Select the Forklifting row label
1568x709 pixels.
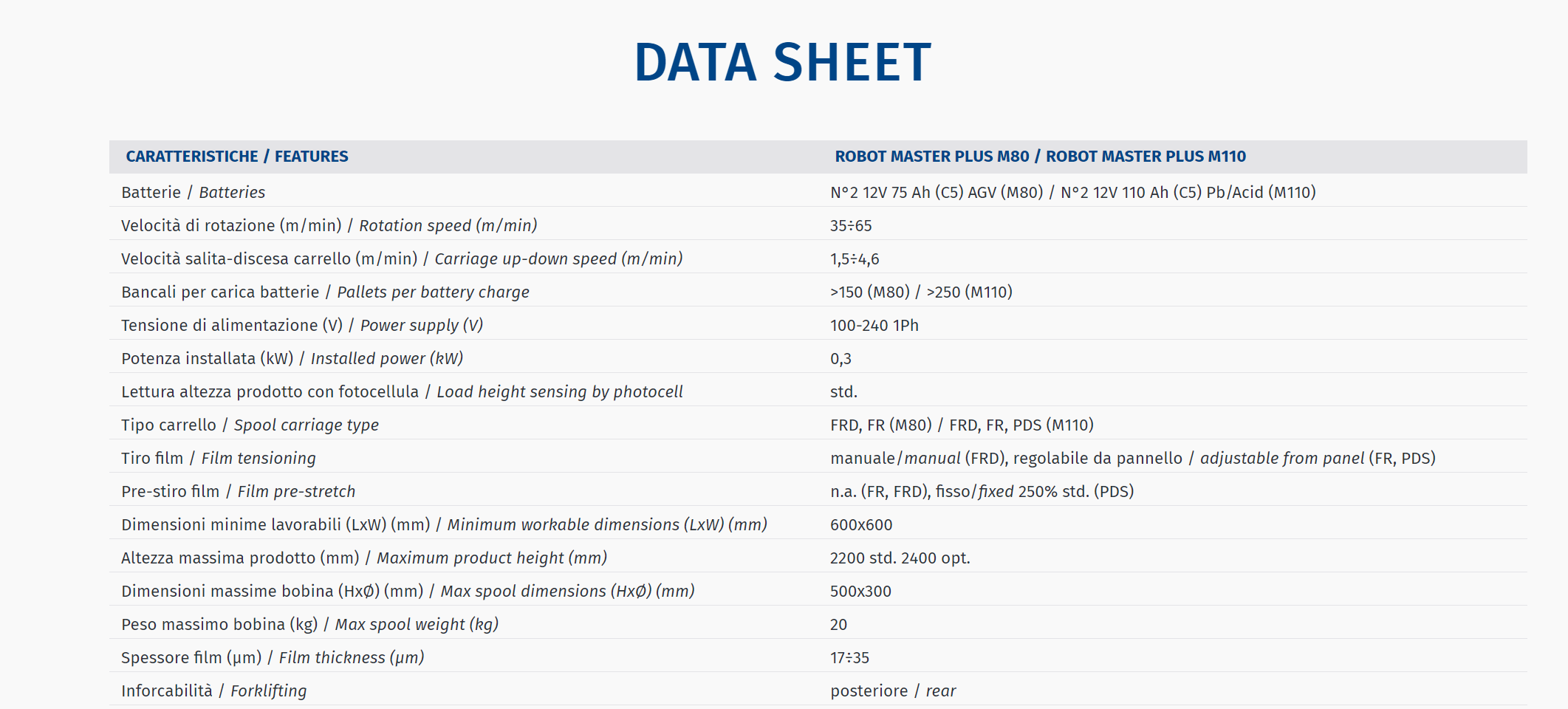pos(213,691)
